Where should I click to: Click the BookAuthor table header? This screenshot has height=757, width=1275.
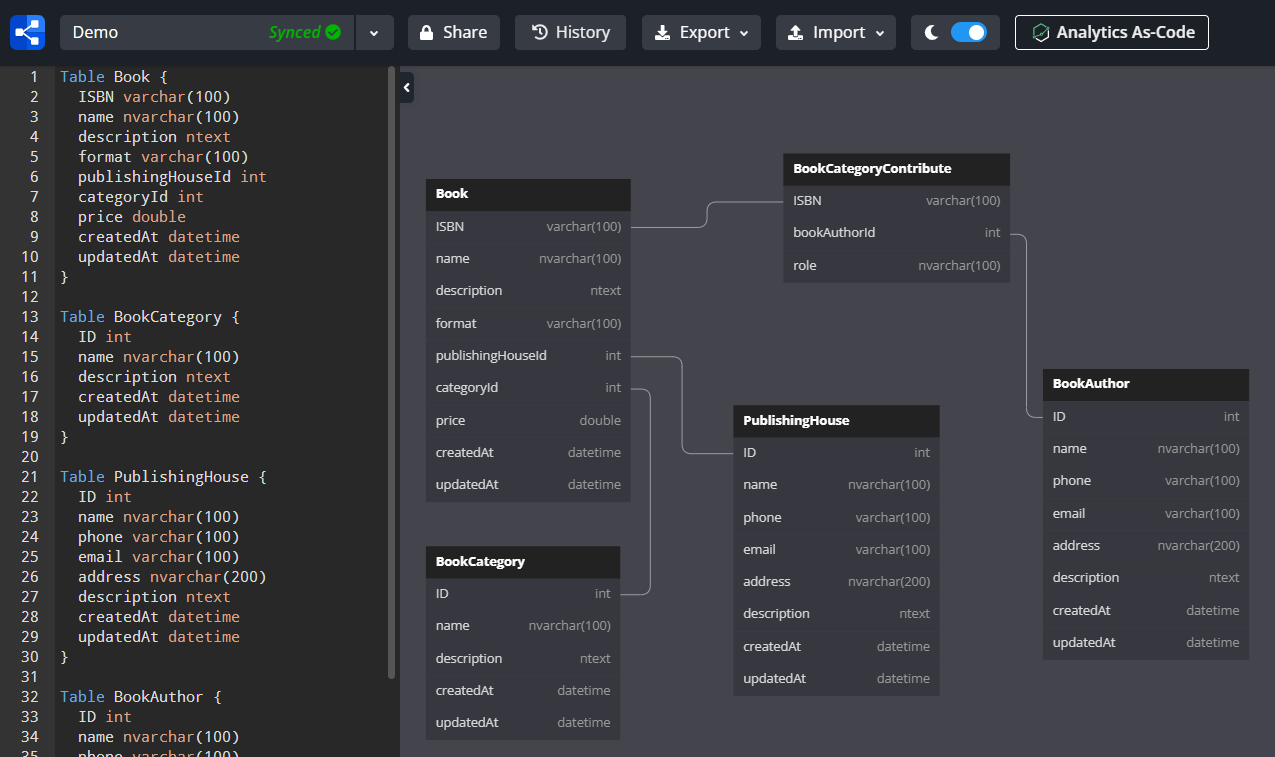(1145, 384)
